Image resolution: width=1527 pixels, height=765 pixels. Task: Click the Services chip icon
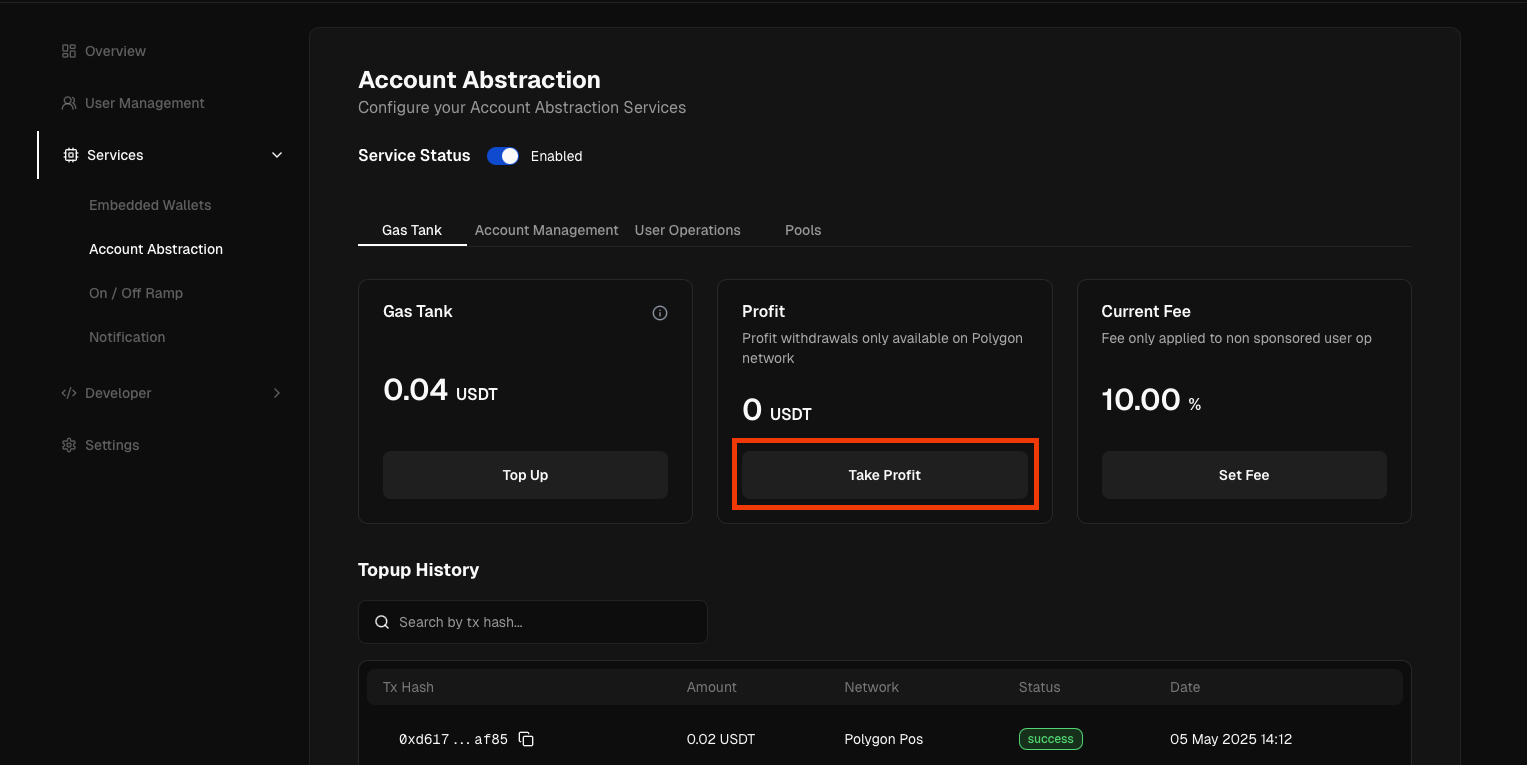(71, 155)
